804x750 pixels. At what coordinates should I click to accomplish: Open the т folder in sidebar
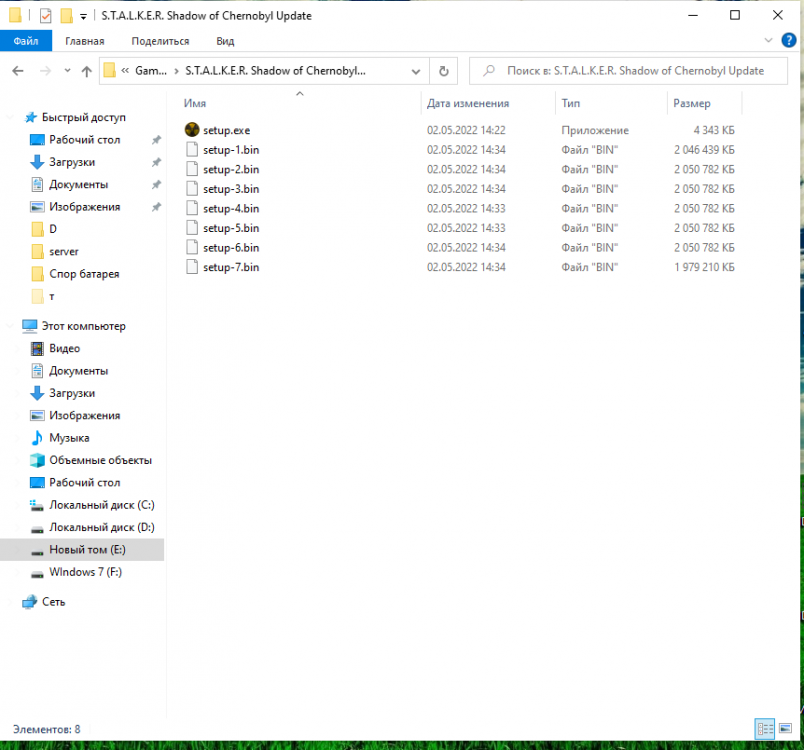[x=51, y=296]
